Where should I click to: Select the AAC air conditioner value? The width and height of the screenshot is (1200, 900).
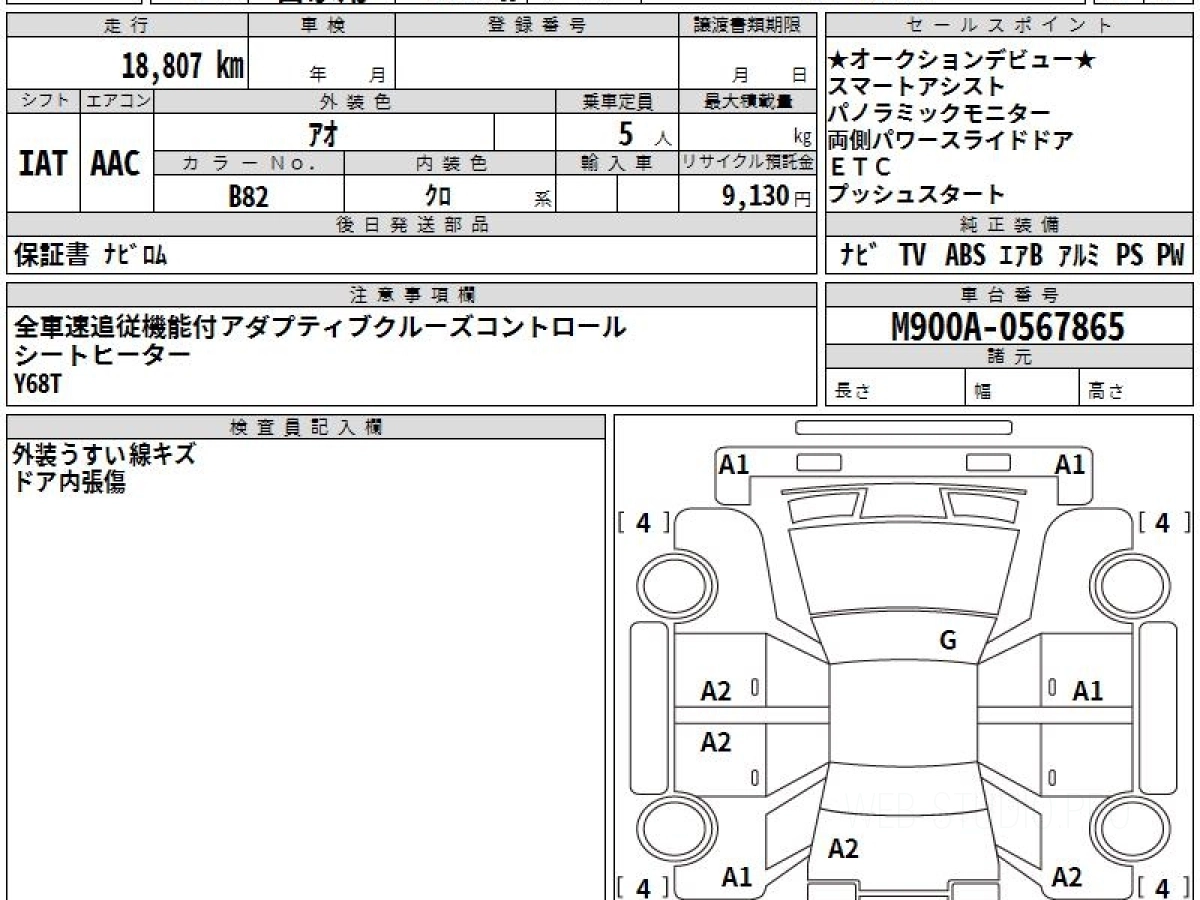point(116,163)
